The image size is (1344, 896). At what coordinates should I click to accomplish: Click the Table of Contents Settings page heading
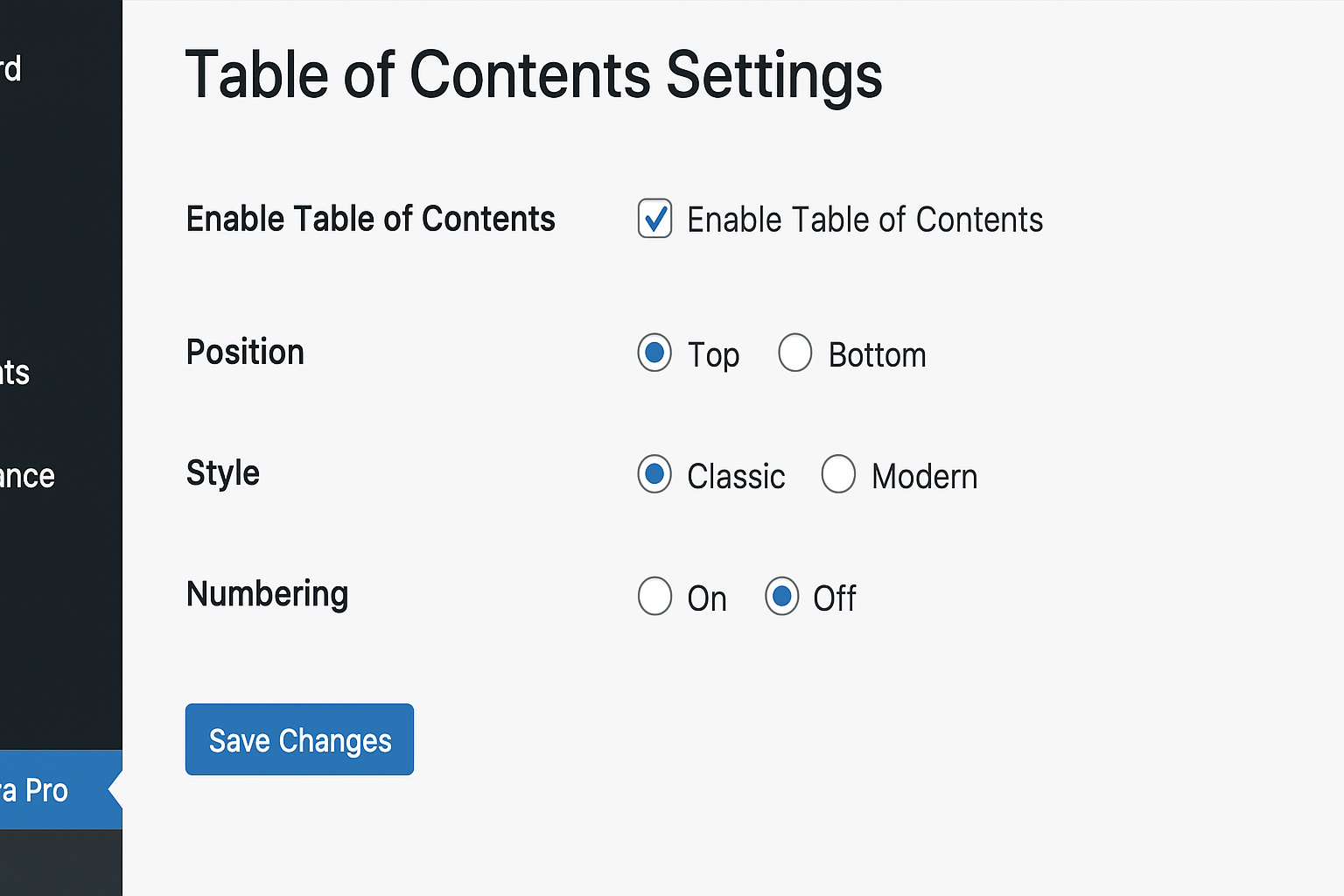pyautogui.click(x=534, y=75)
